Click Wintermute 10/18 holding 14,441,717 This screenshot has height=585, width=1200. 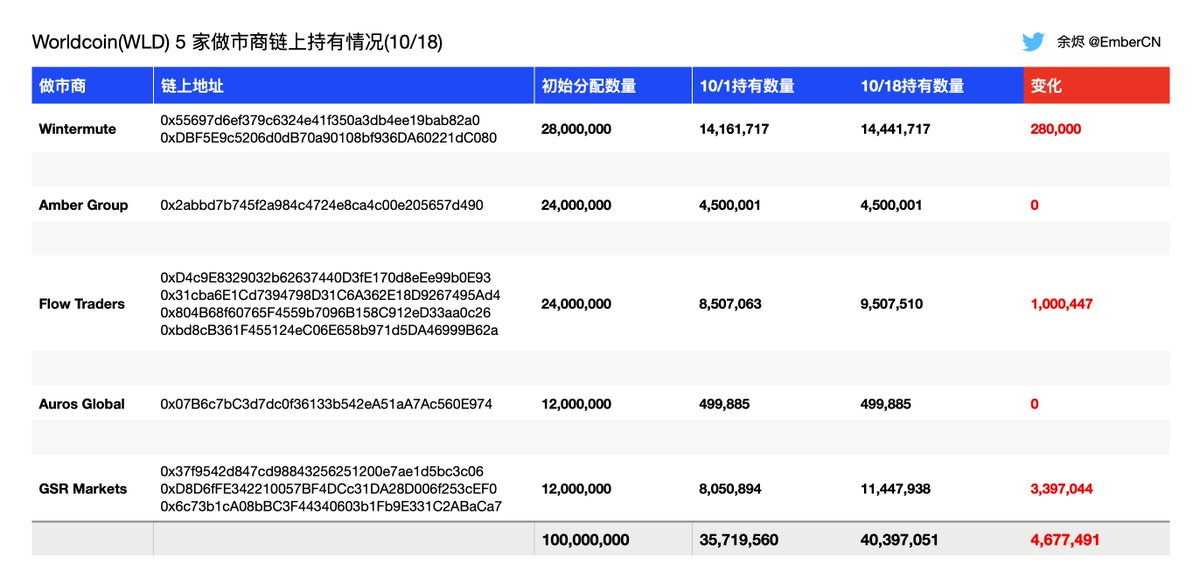(x=895, y=129)
